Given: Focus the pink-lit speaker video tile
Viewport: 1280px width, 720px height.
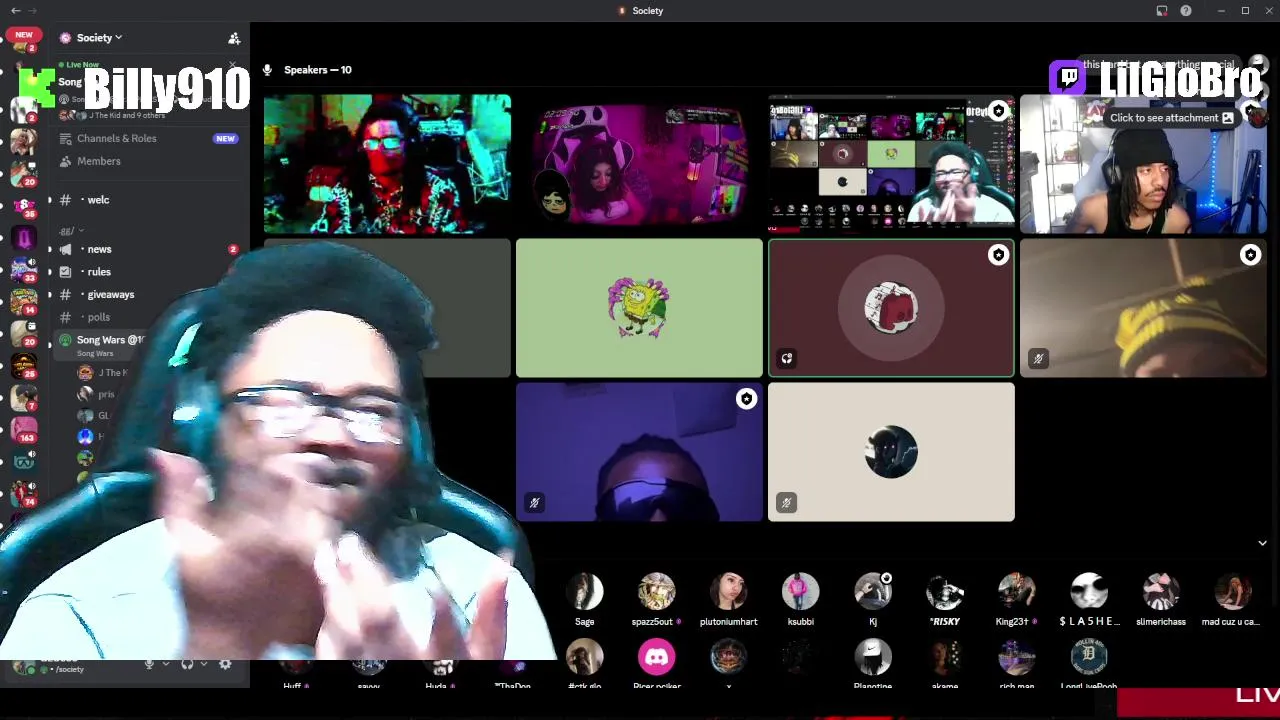Looking at the screenshot, I should coord(639,164).
